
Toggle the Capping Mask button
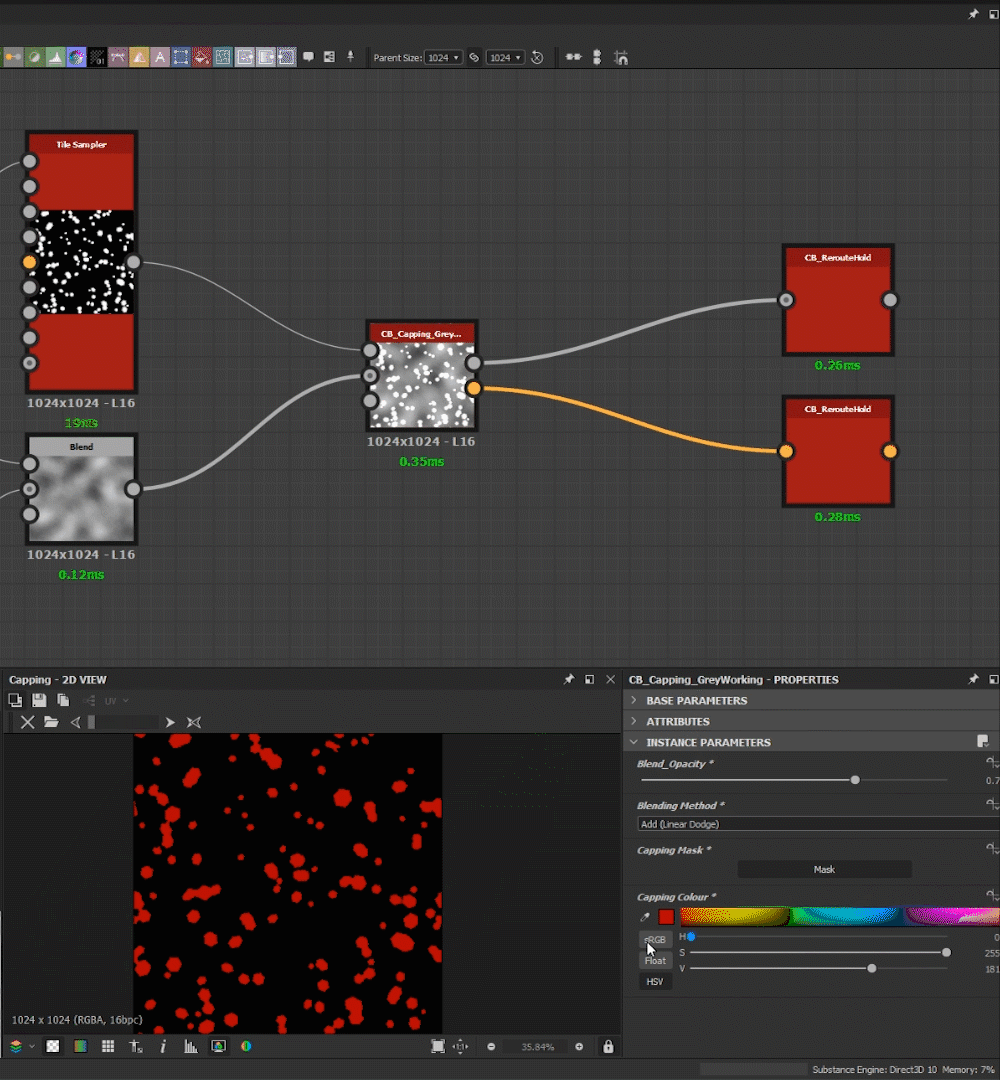pyautogui.click(x=824, y=869)
